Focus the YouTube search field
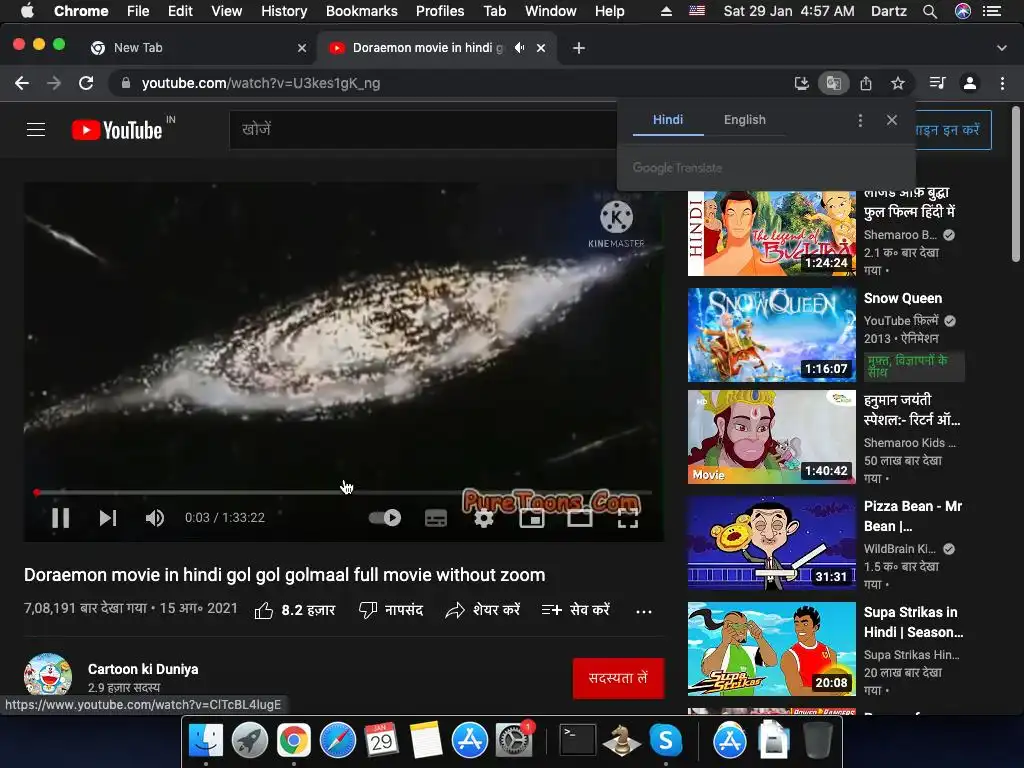 point(423,129)
